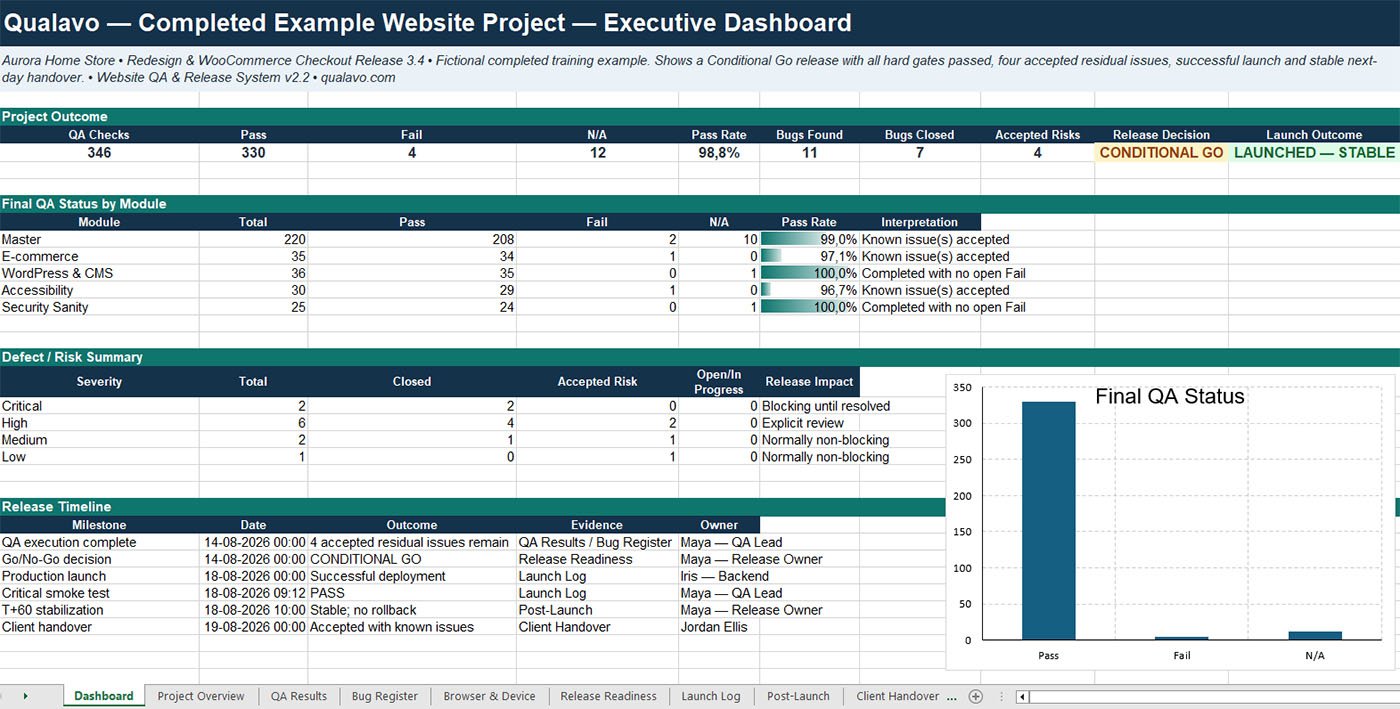Select the Interpretation column header

pos(920,222)
